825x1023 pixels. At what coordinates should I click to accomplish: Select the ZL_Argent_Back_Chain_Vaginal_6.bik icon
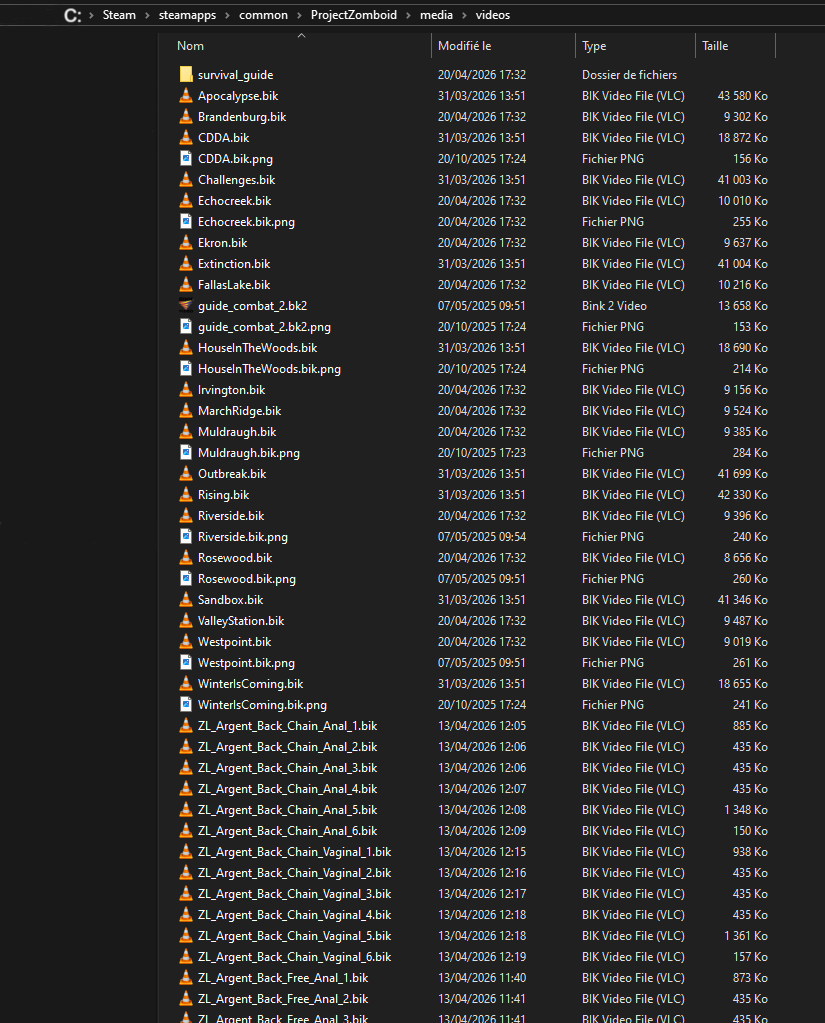point(186,956)
